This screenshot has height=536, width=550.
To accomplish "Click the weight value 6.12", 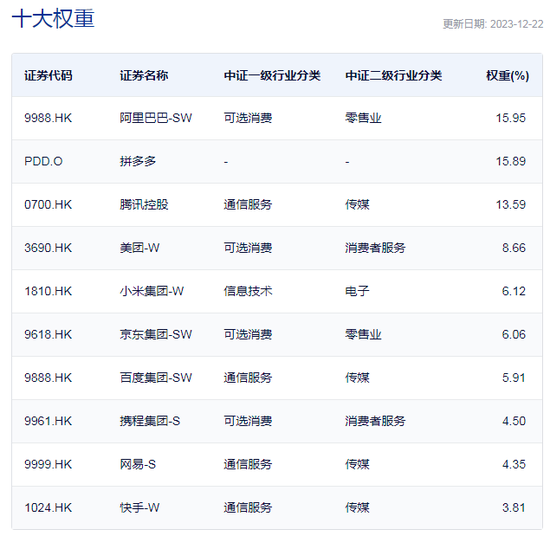I will tap(514, 291).
